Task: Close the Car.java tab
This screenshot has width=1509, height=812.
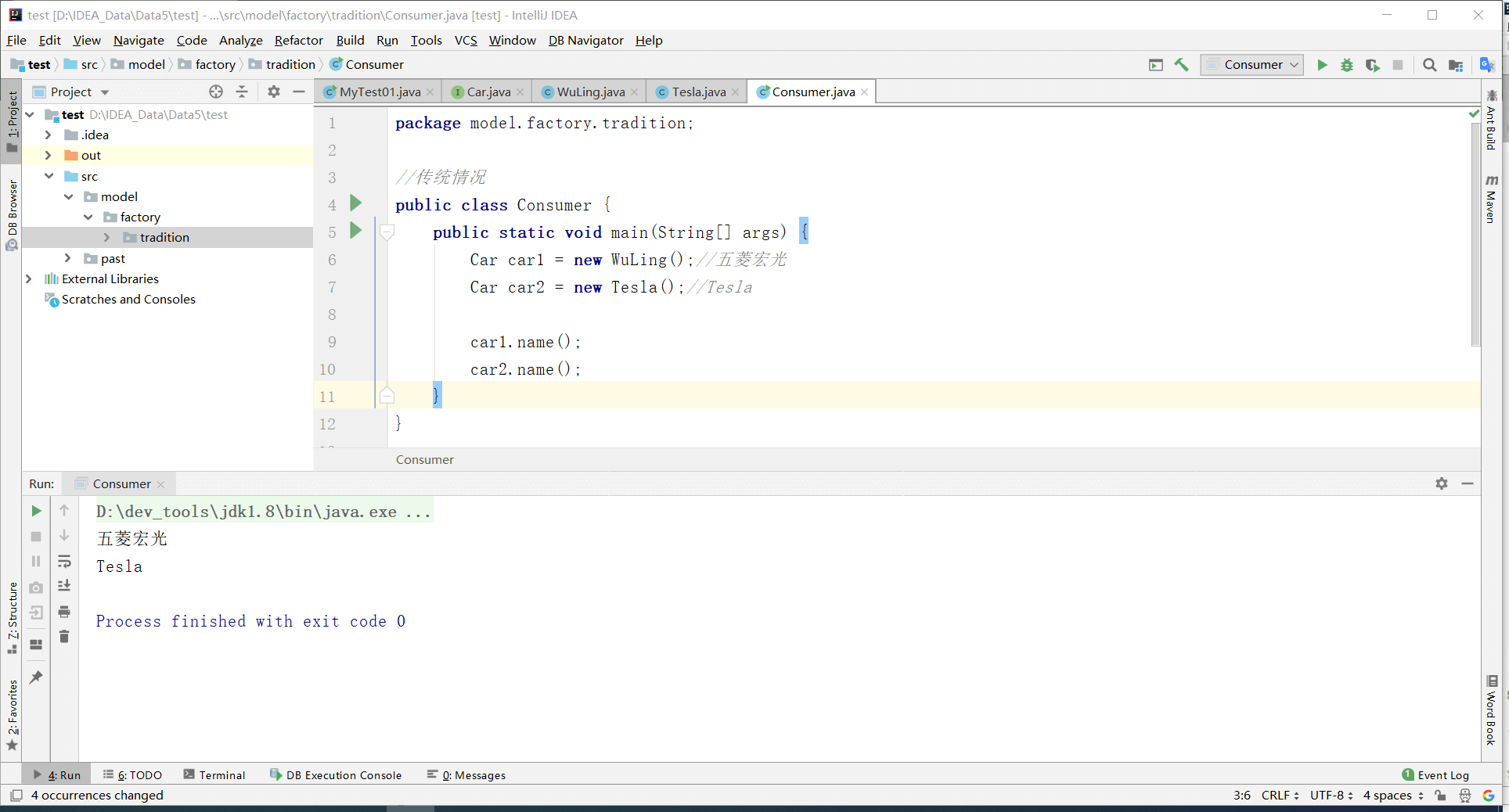Action: coord(520,92)
